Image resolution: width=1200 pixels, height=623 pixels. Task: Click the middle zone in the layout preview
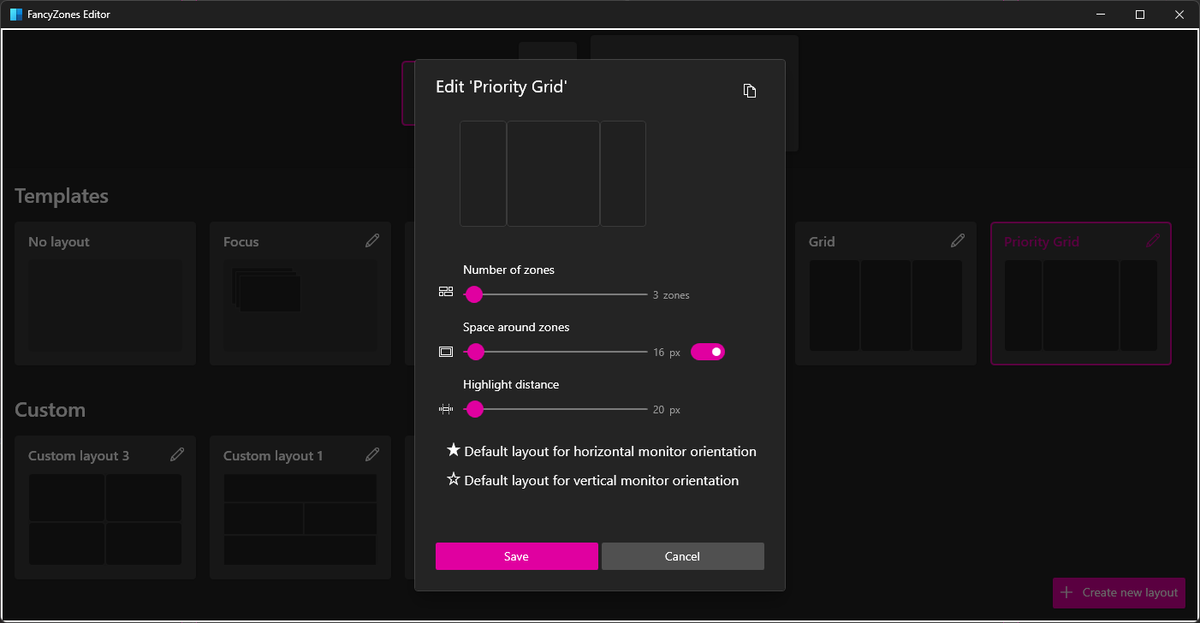553,173
